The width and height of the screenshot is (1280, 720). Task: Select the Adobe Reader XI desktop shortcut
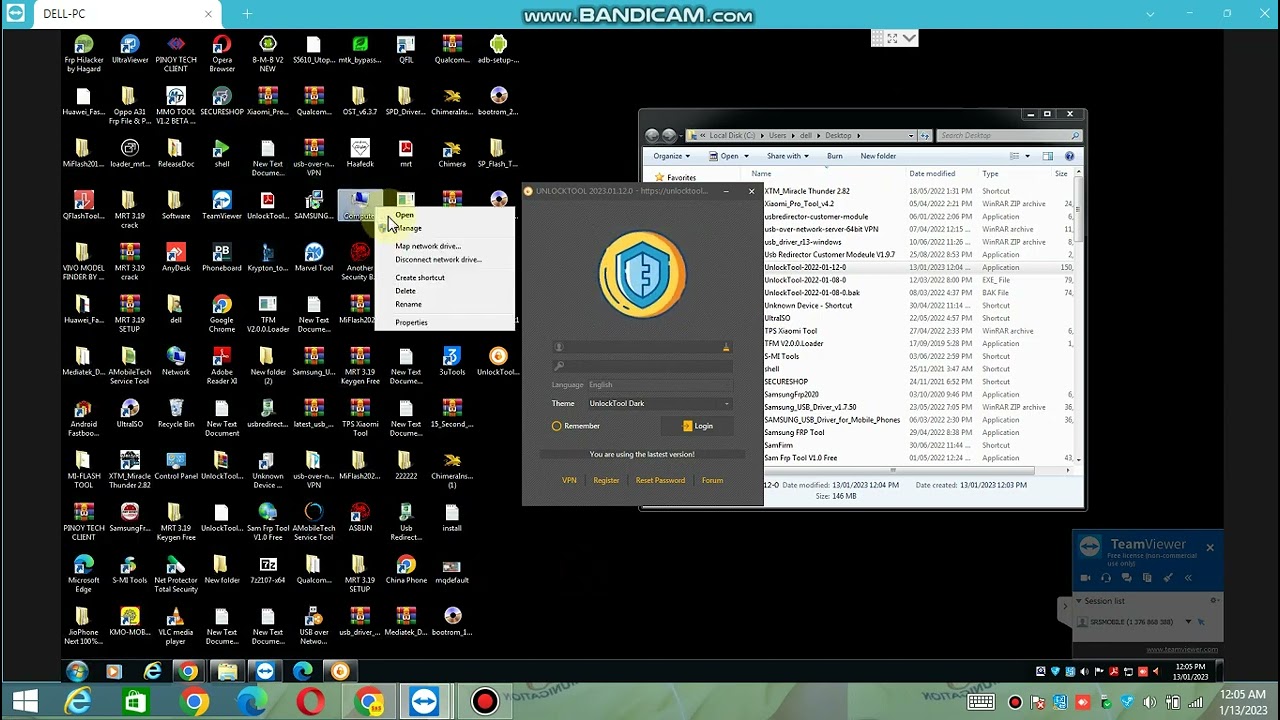222,366
